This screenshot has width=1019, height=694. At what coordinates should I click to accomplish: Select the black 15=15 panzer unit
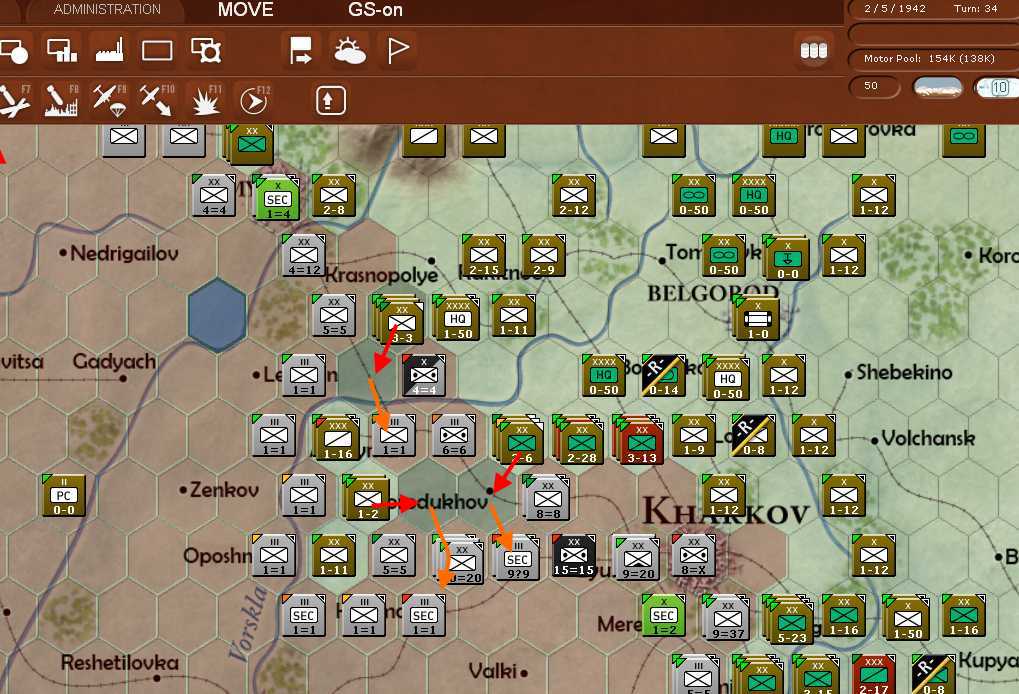(574, 556)
